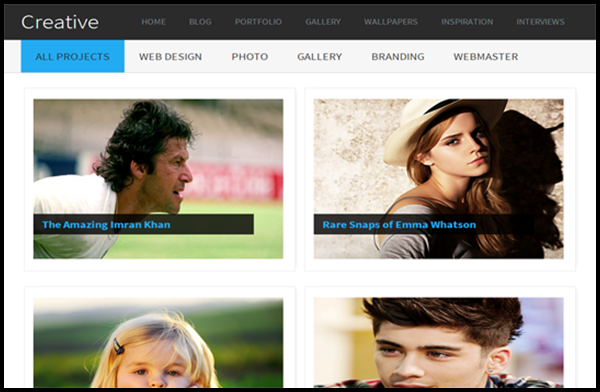Filter projects by WEB DESIGN
Viewport: 600px width, 392px height.
(170, 57)
